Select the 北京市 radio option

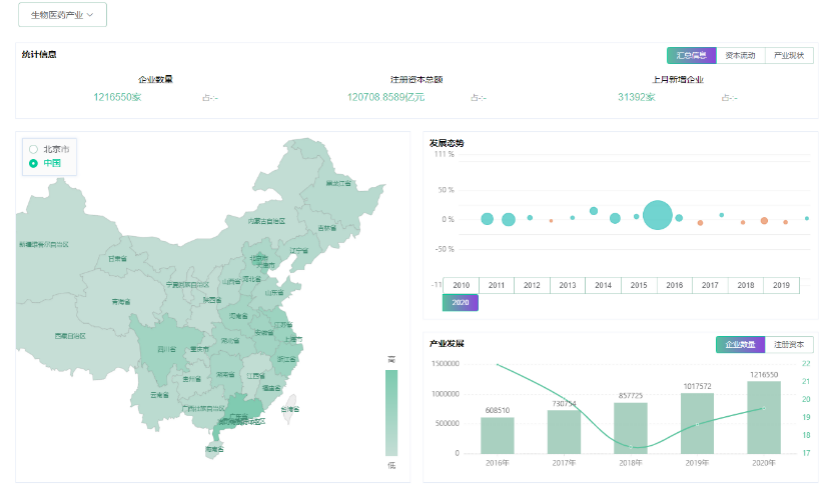pos(33,149)
